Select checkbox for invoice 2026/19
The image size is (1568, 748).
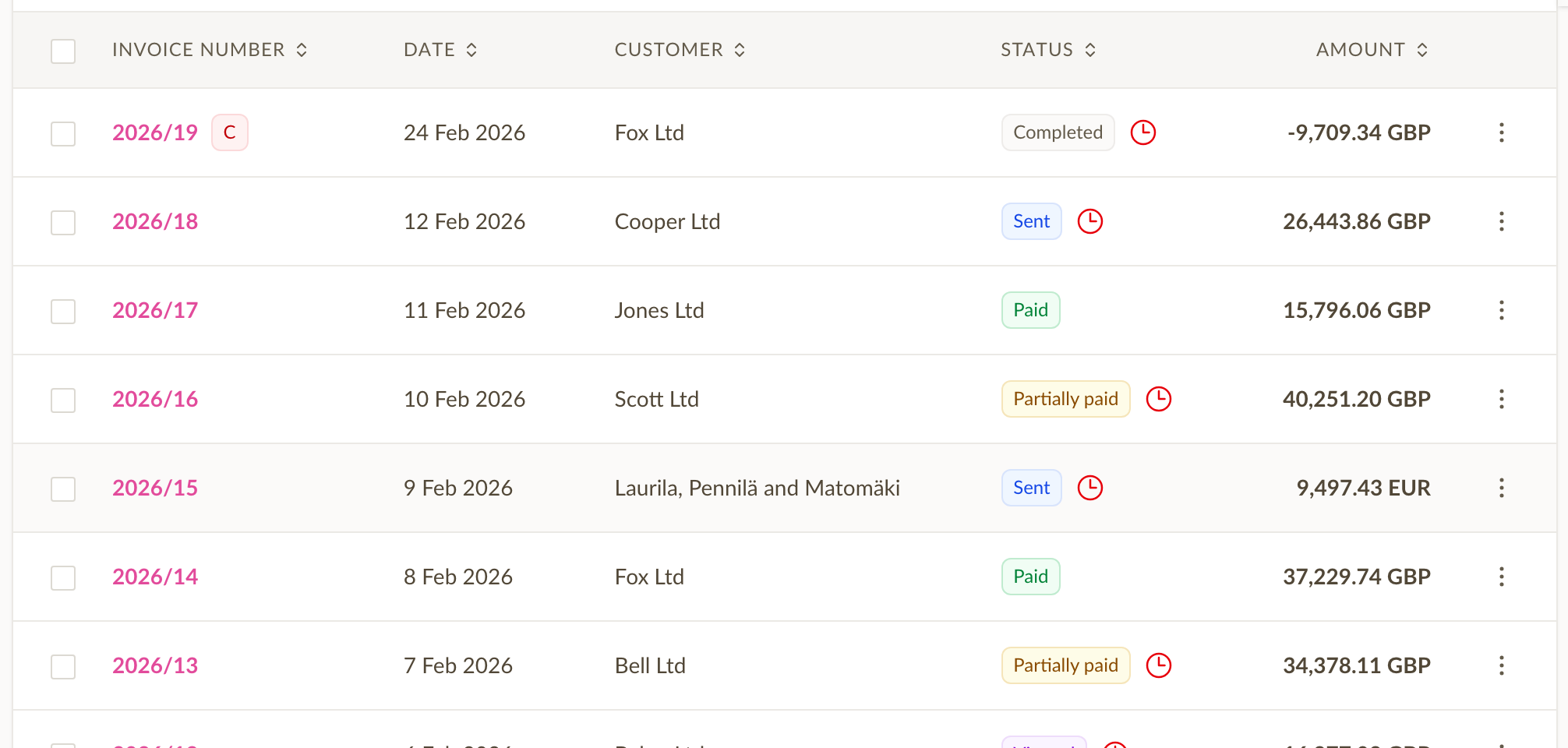pyautogui.click(x=63, y=134)
